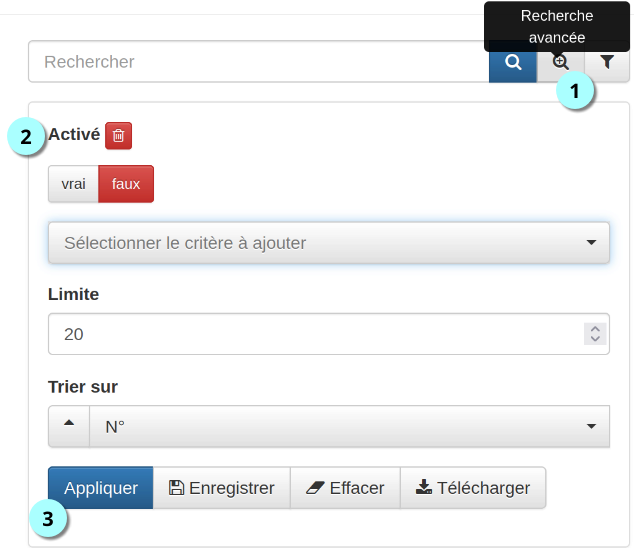
Task: Delete the Activé criterion with trash icon
Action: click(x=118, y=135)
